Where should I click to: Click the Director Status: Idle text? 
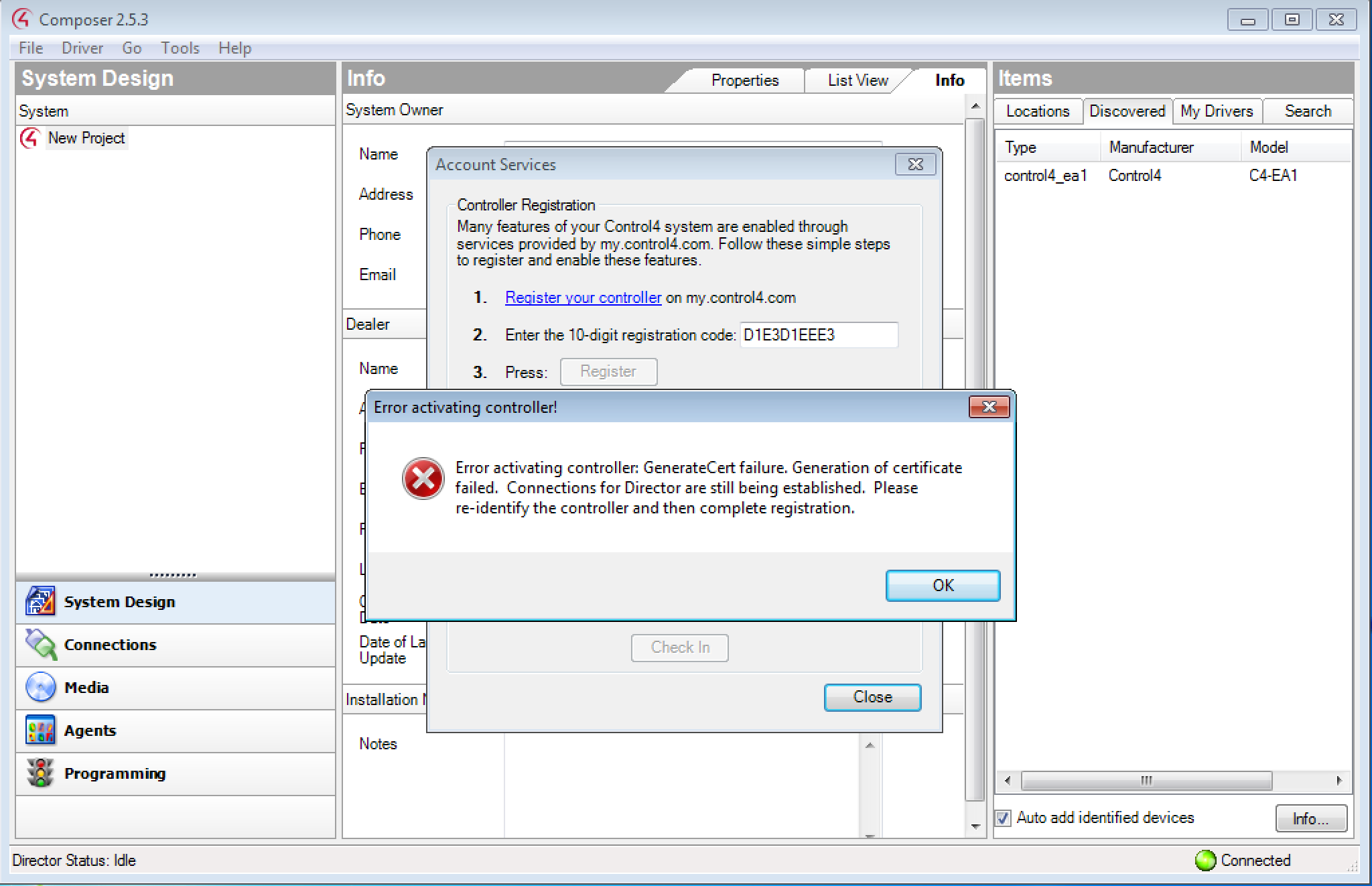point(74,861)
